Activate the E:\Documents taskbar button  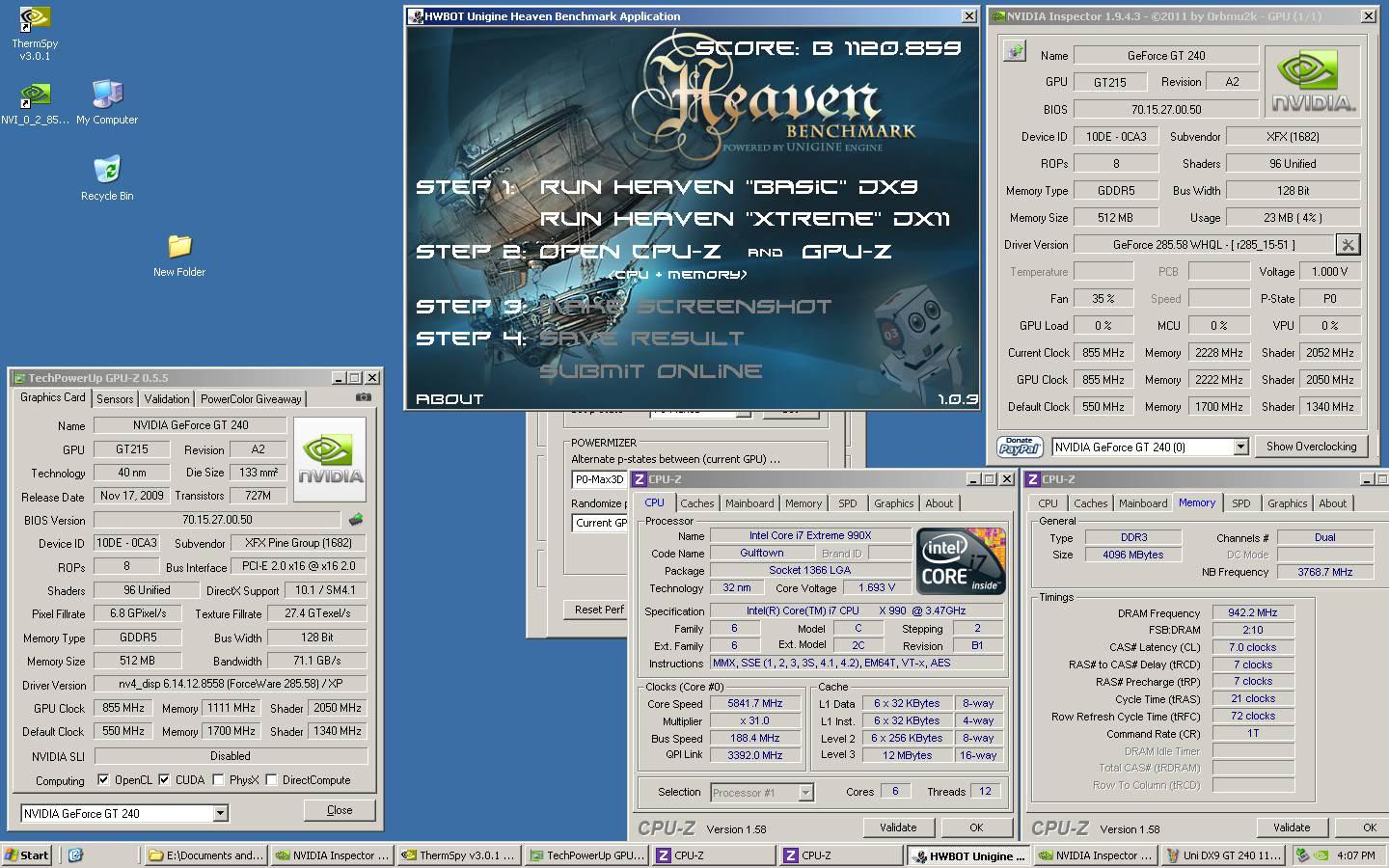click(x=205, y=854)
